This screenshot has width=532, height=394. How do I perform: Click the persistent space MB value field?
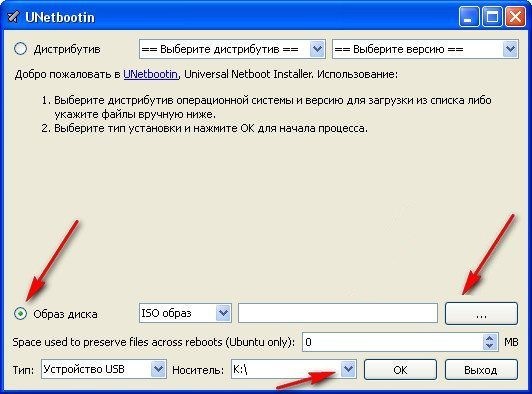[393, 342]
